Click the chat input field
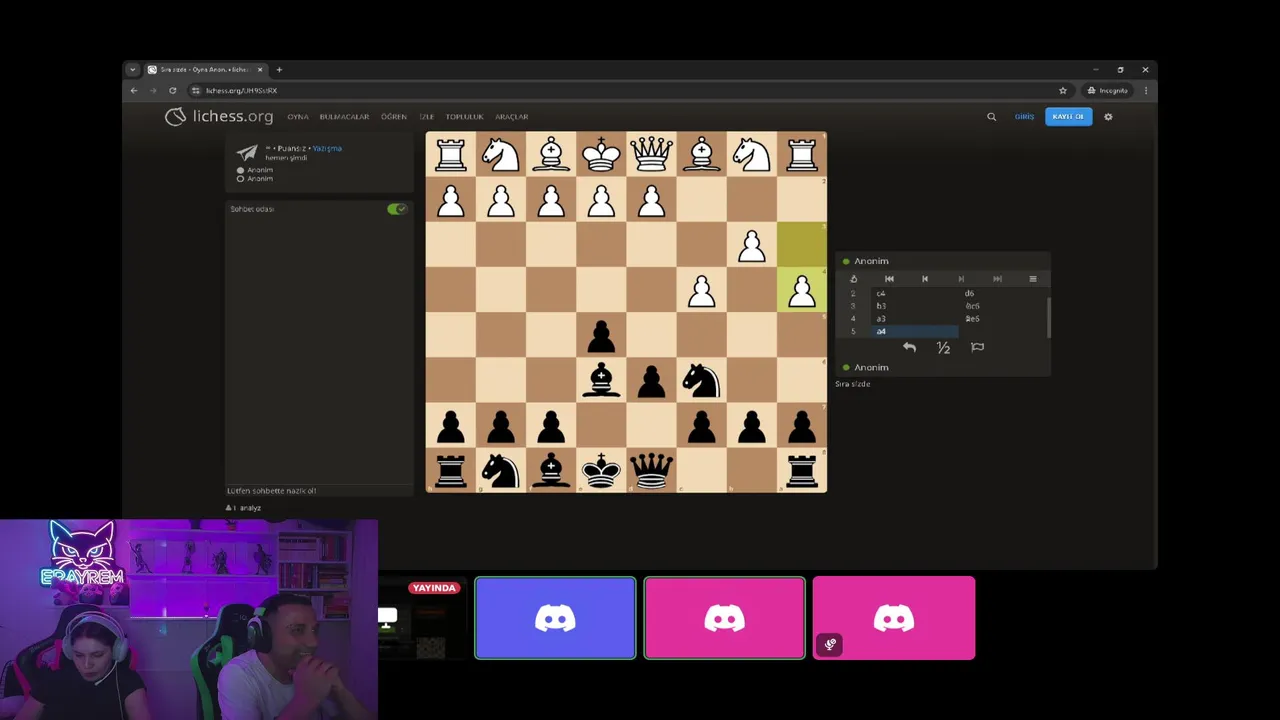Viewport: 1280px width, 720px height. pyautogui.click(x=319, y=491)
